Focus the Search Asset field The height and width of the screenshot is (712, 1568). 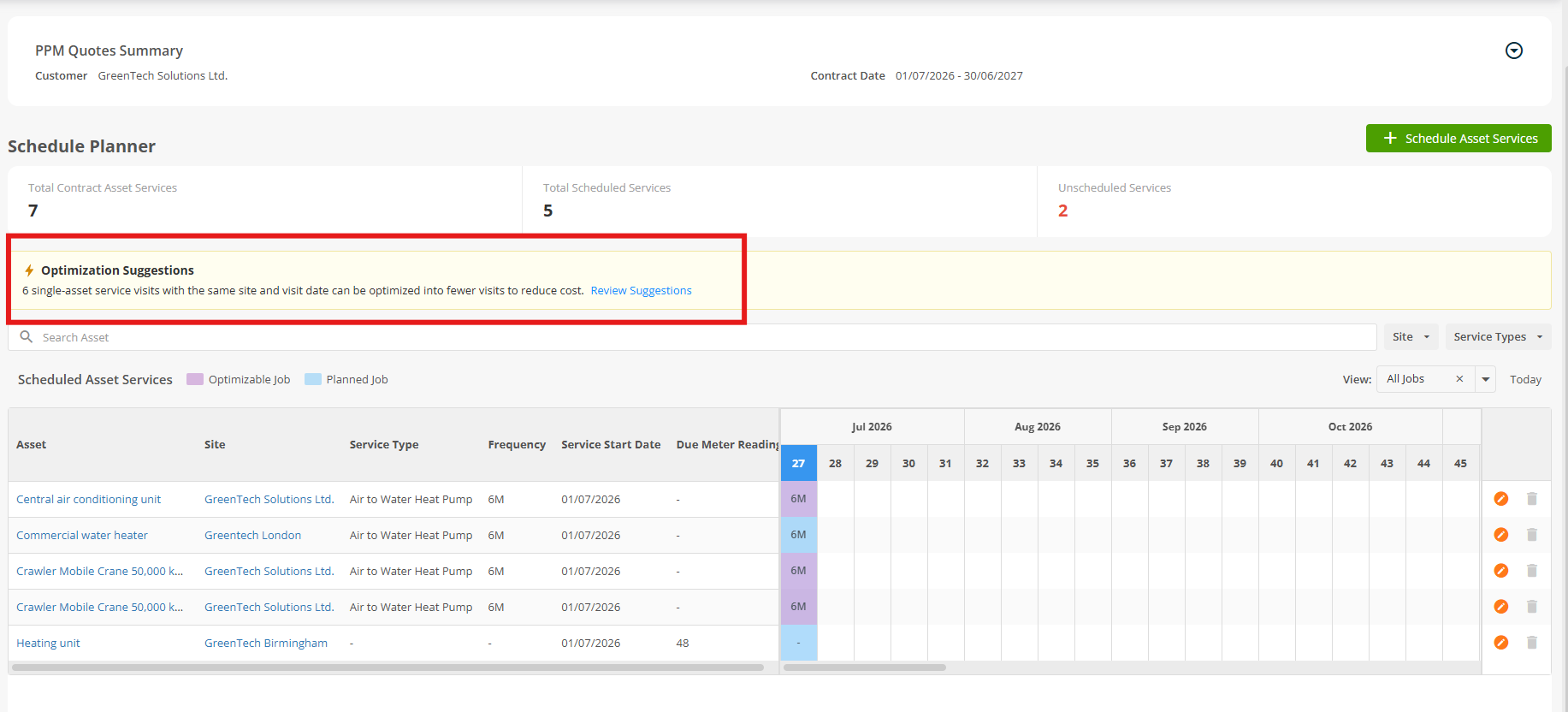(x=692, y=337)
